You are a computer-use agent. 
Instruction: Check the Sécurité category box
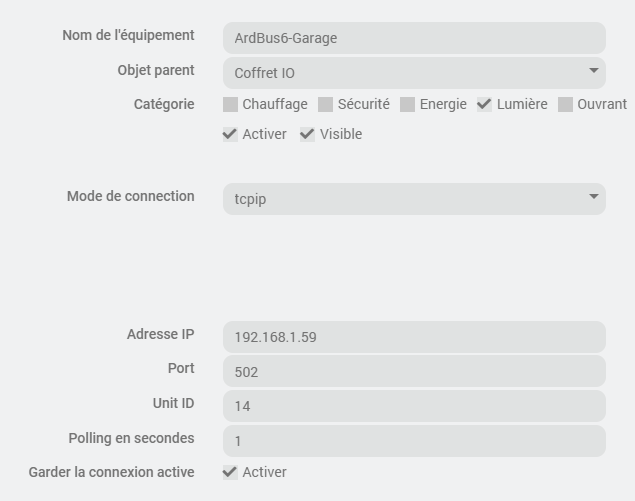click(x=326, y=104)
